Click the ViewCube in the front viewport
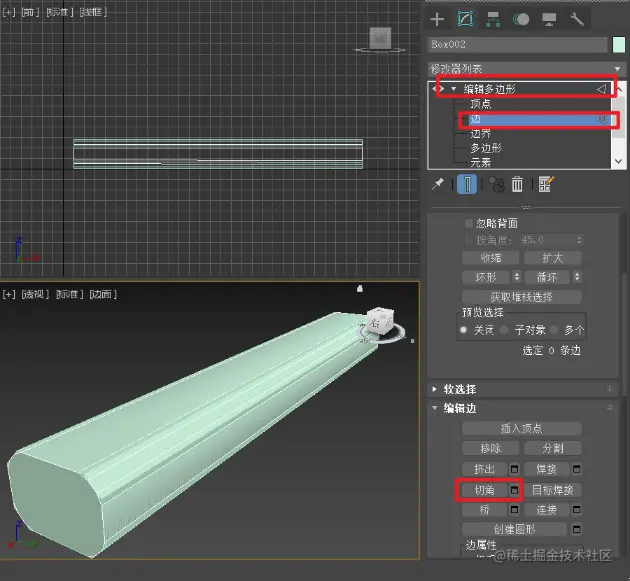The height and width of the screenshot is (581, 630). (x=380, y=39)
